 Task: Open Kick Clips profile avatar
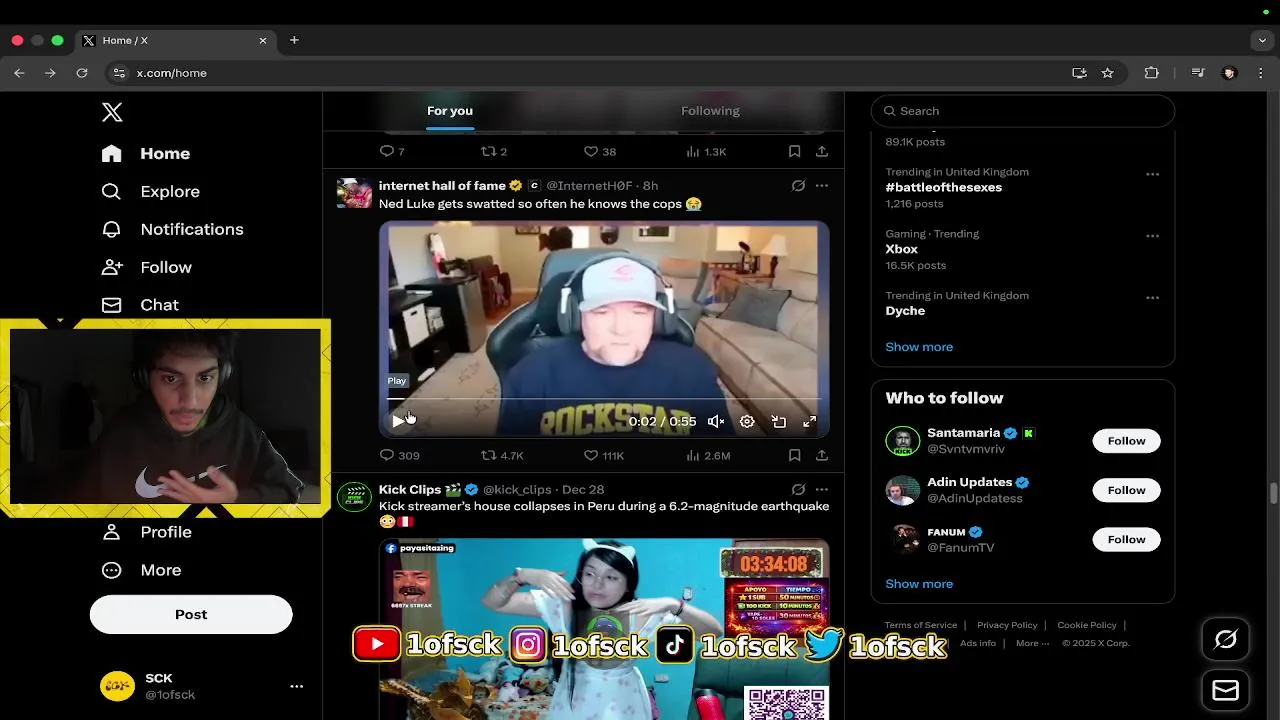pyautogui.click(x=354, y=496)
